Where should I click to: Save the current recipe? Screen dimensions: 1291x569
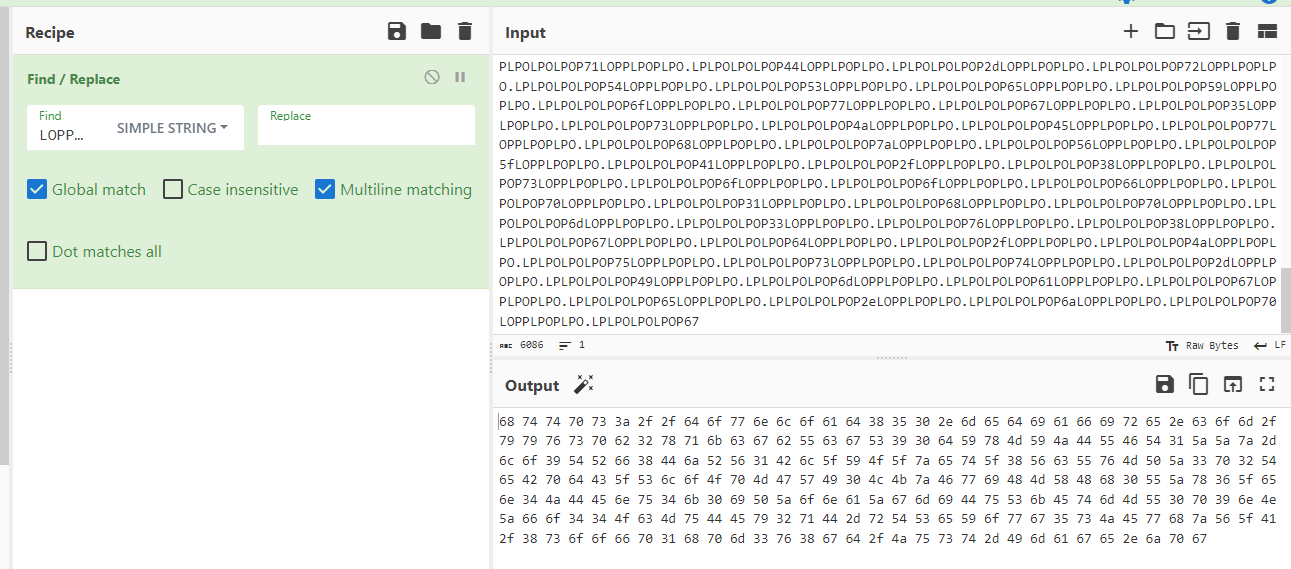point(397,32)
